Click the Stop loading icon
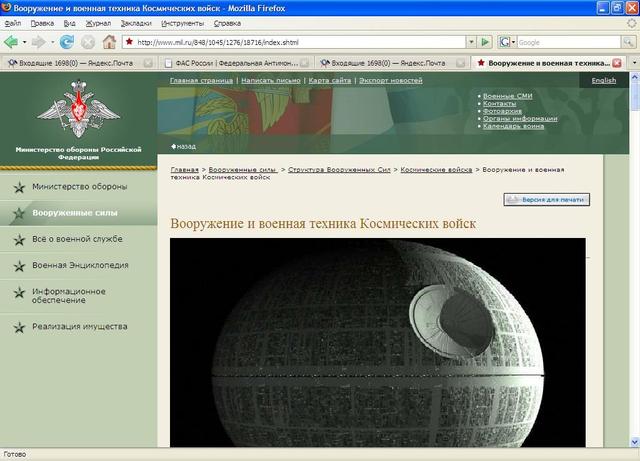The width and height of the screenshot is (640, 461). tap(87, 42)
